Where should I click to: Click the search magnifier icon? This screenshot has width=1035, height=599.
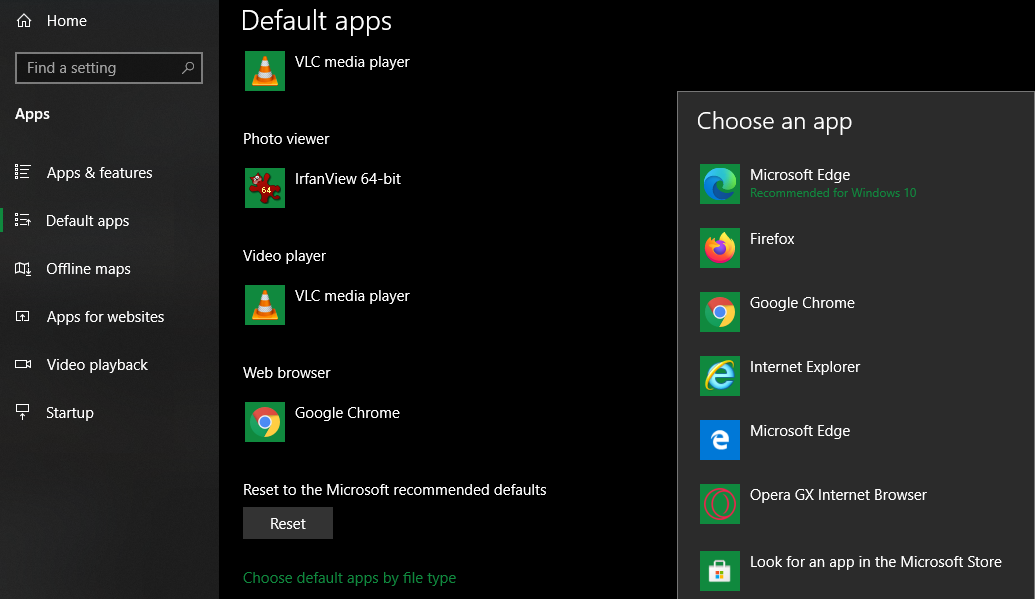click(x=188, y=67)
